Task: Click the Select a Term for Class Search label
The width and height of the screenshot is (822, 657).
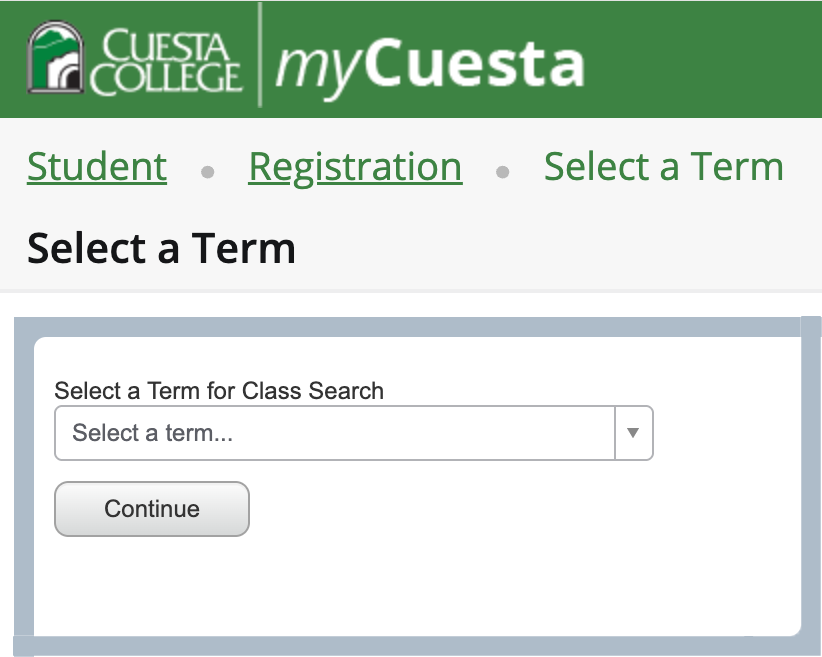Action: click(220, 391)
